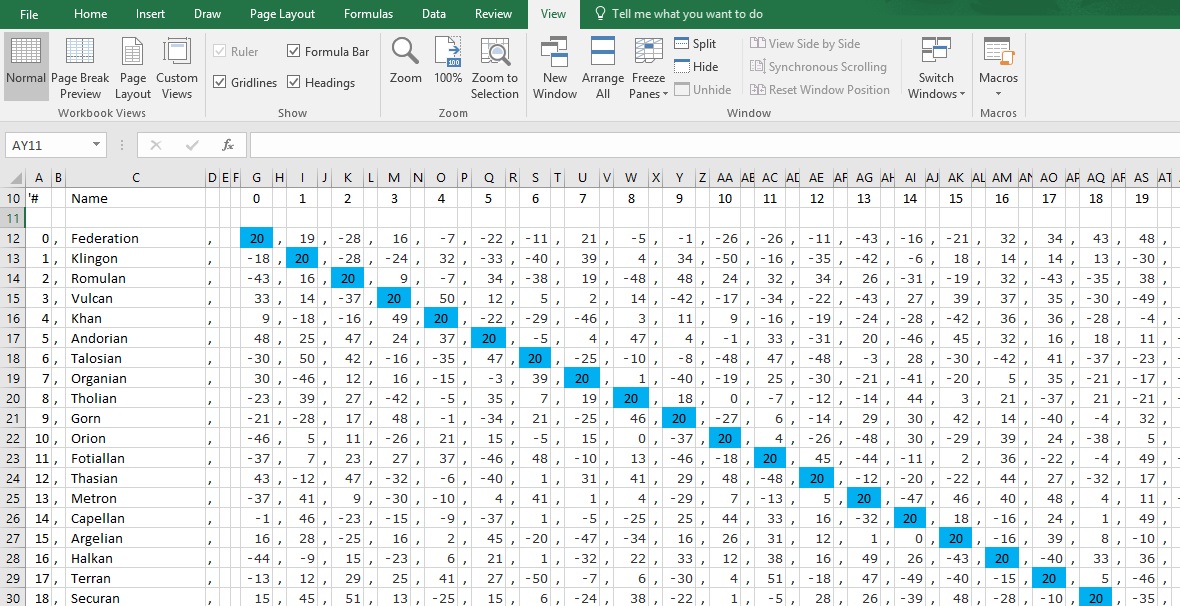Click the greyed-out Unhide window button
Screen dimensions: 1180x606
(x=703, y=90)
